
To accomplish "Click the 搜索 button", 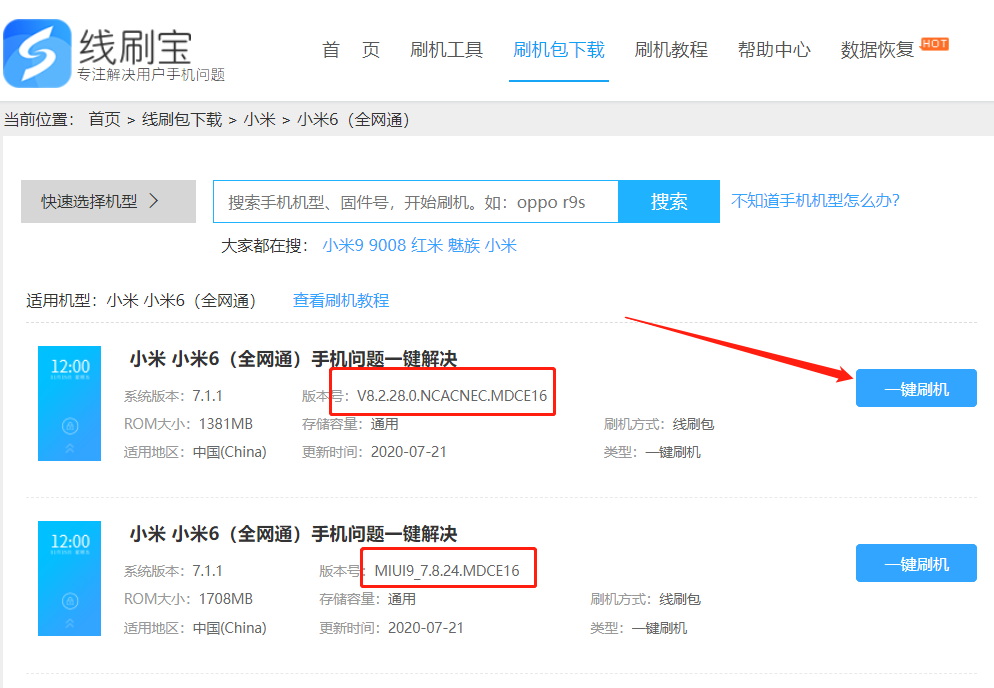I will coord(669,202).
